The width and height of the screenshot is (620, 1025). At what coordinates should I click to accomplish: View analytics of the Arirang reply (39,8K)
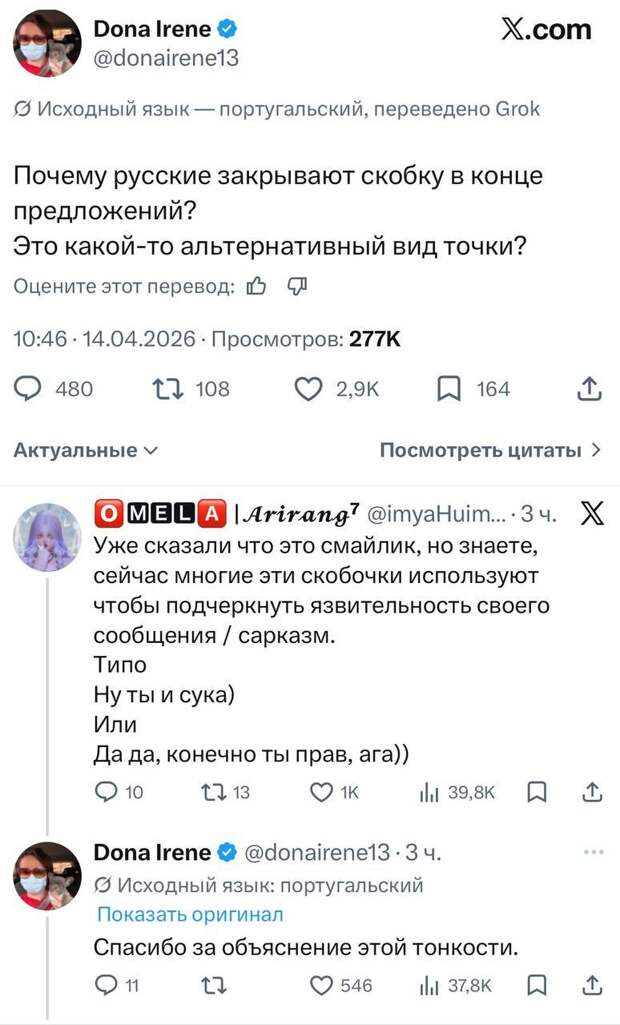click(x=433, y=793)
